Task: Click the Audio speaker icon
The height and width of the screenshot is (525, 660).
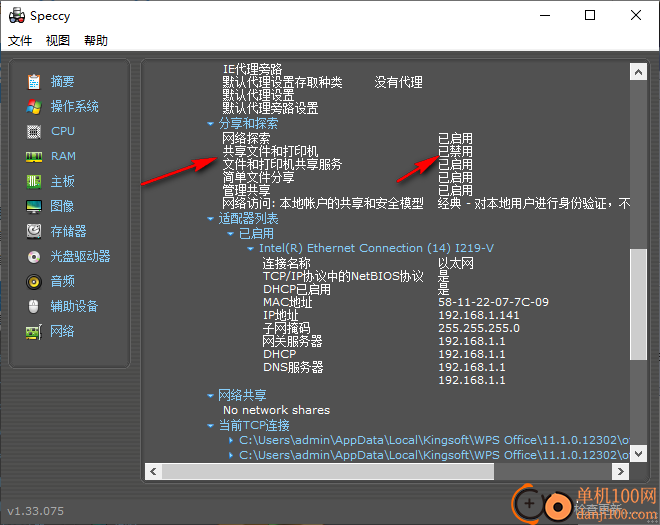Action: click(x=34, y=282)
